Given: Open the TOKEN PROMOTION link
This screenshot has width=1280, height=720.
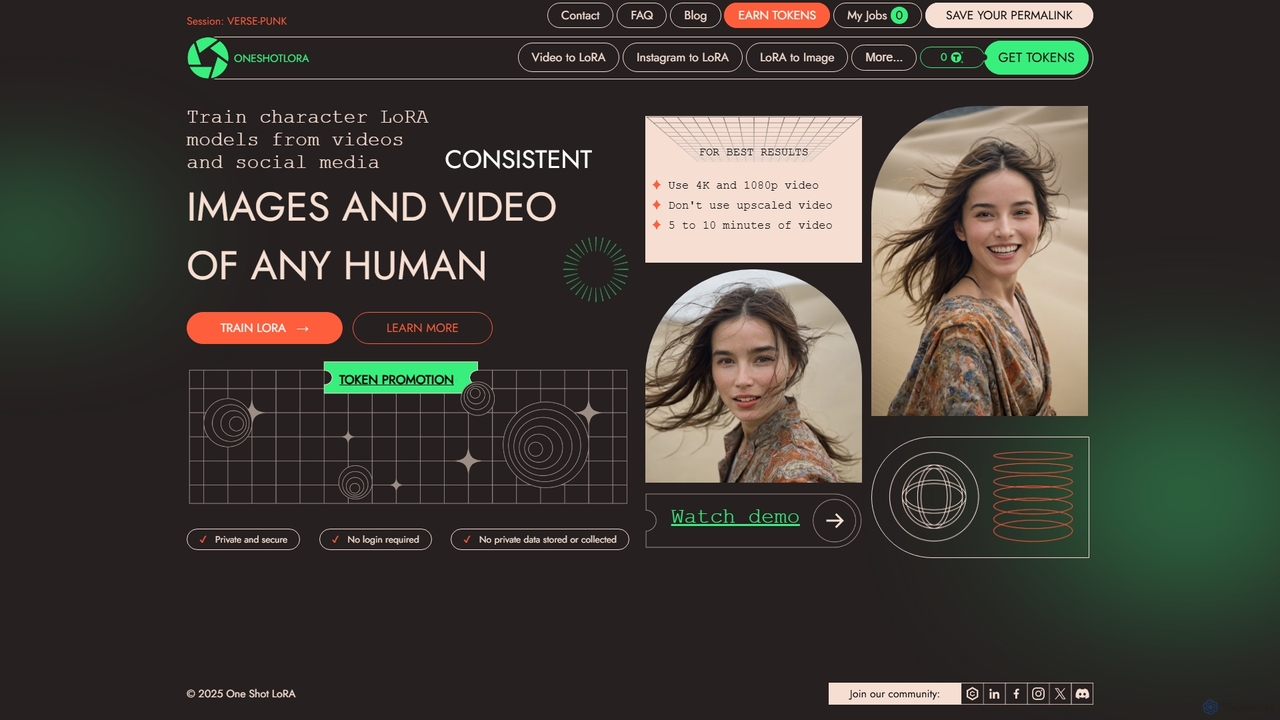Looking at the screenshot, I should [x=396, y=380].
